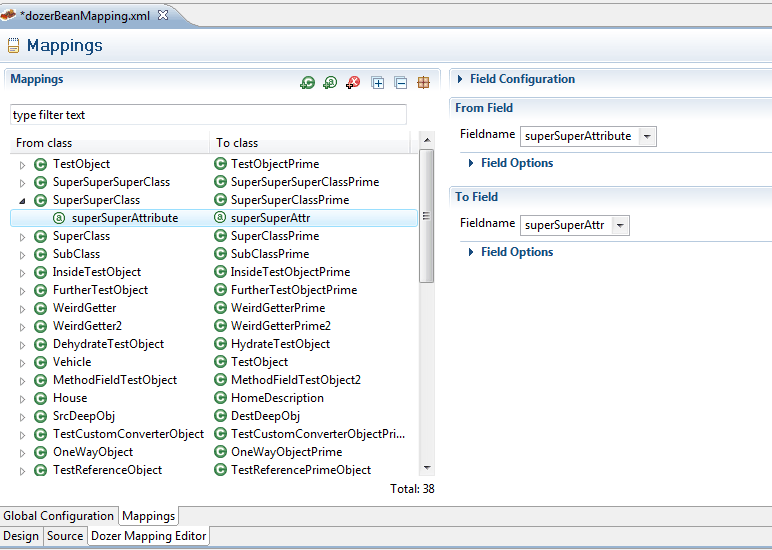The image size is (772, 550).
Task: Click the FurtherTestObject class icon
Action: pos(40,291)
